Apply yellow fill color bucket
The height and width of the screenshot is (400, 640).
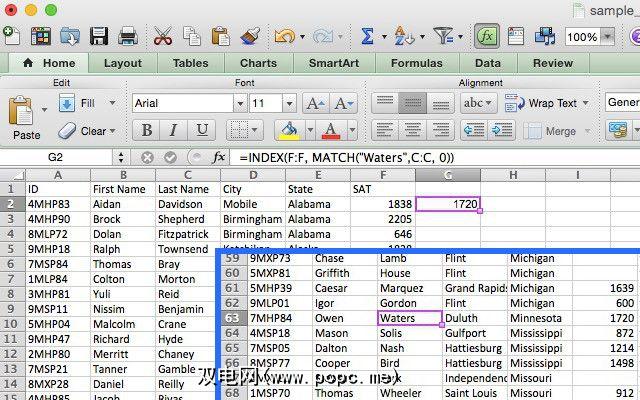pyautogui.click(x=289, y=131)
